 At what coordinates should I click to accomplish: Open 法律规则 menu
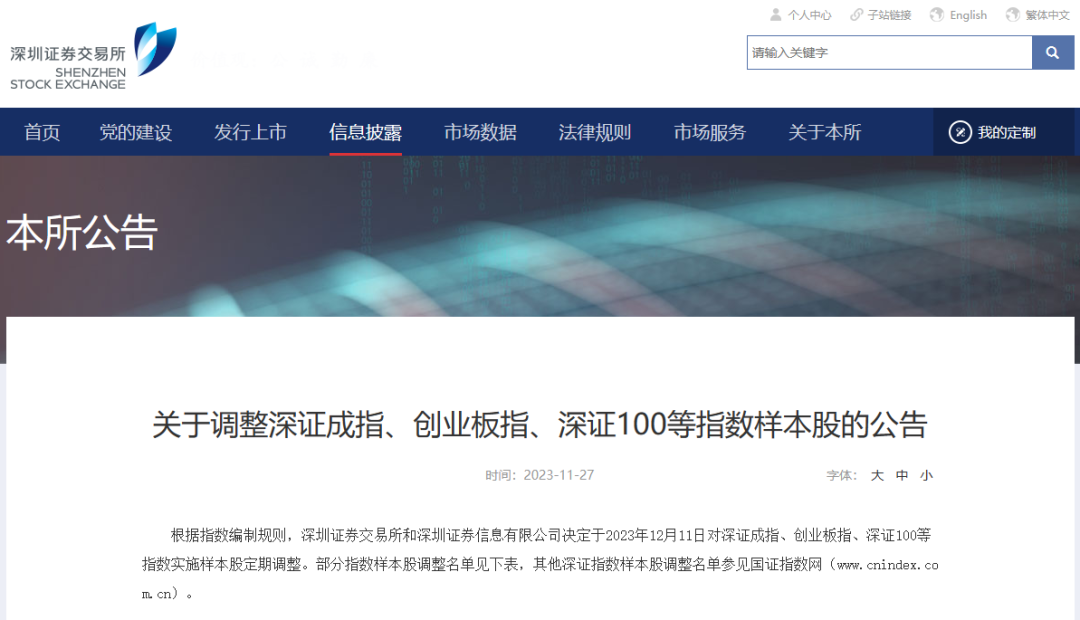tap(594, 132)
